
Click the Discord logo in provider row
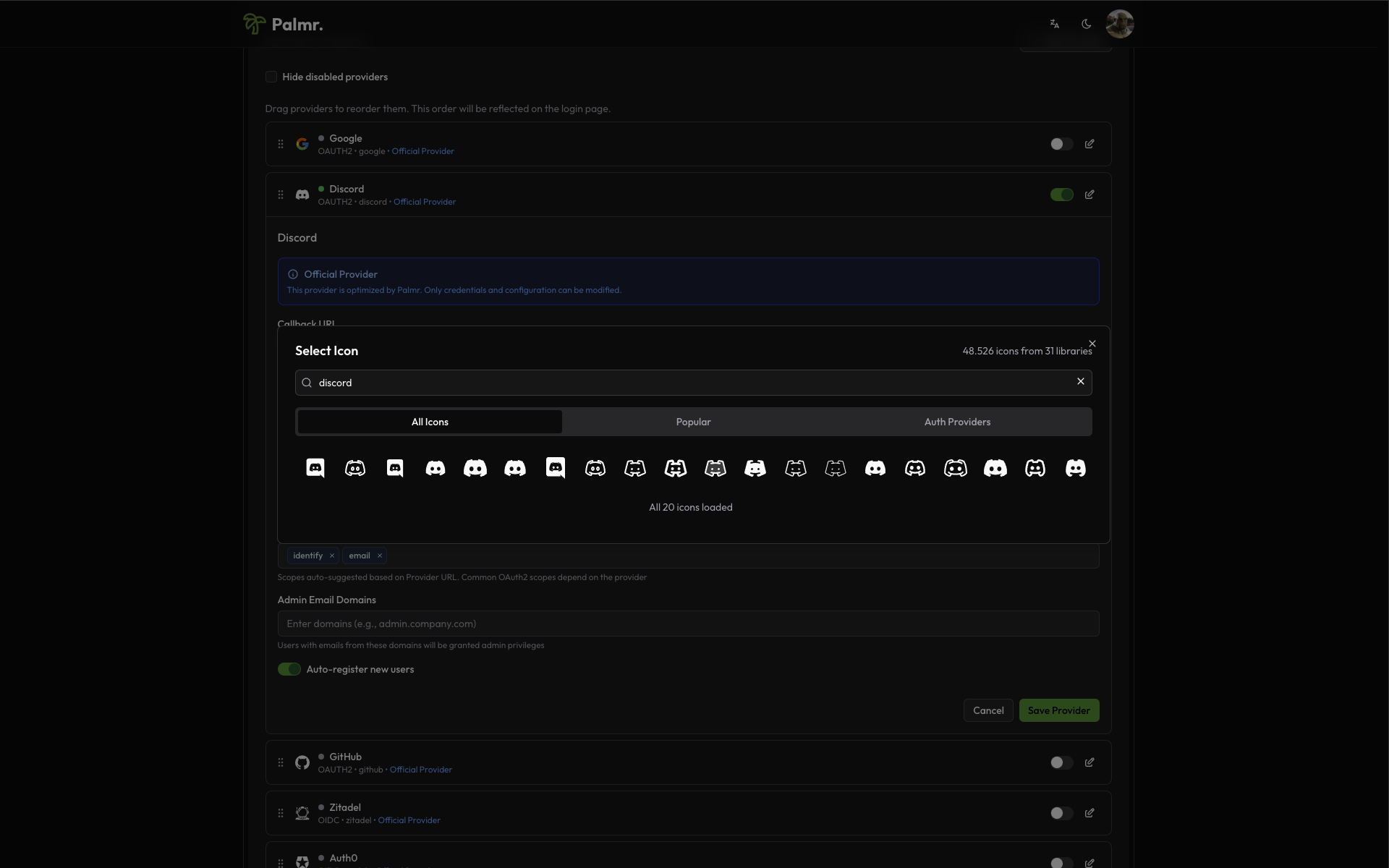(x=302, y=195)
